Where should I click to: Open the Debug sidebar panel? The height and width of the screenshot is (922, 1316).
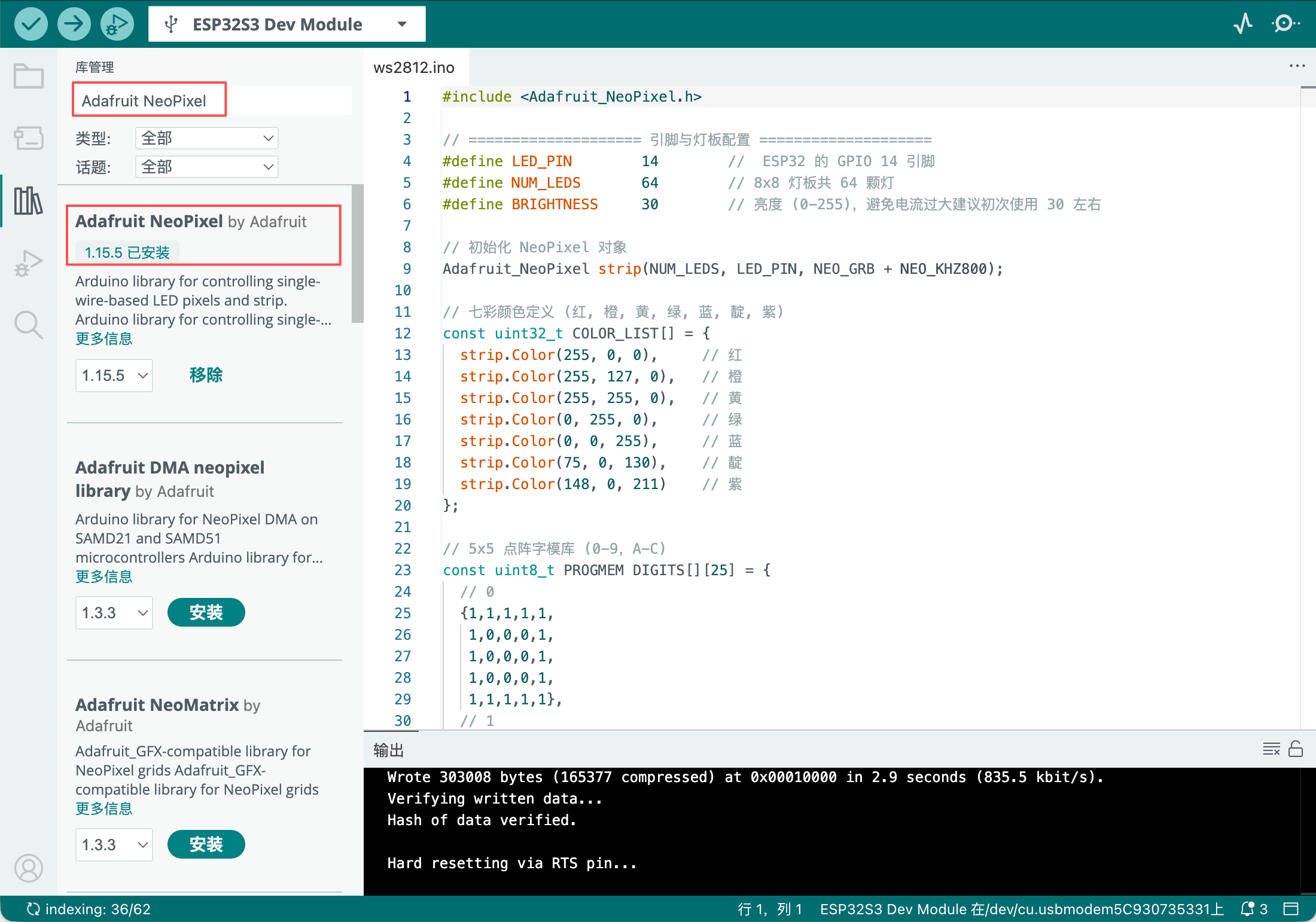coord(29,262)
